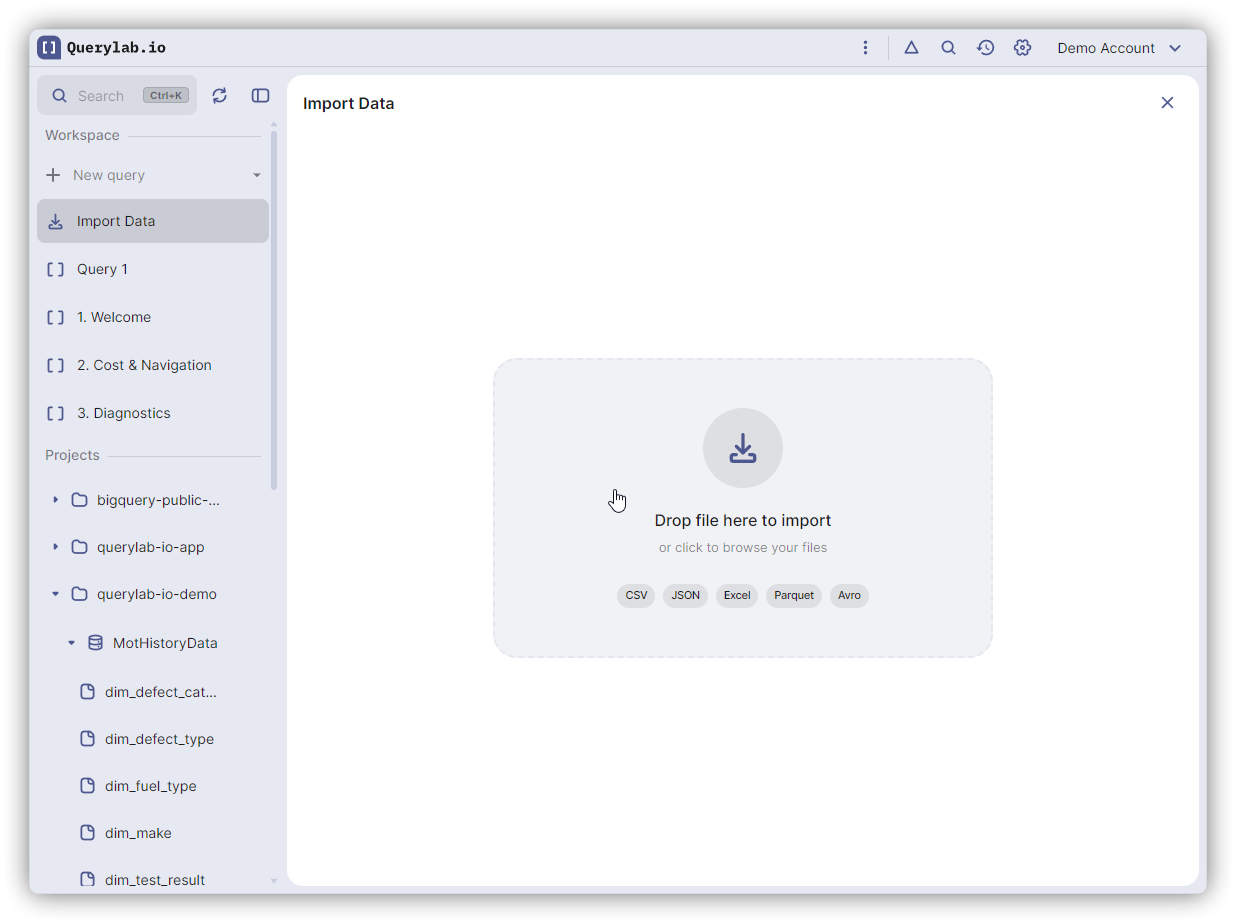This screenshot has height=923, width=1236.
Task: Click the triangle alert icon in header
Action: click(x=911, y=48)
